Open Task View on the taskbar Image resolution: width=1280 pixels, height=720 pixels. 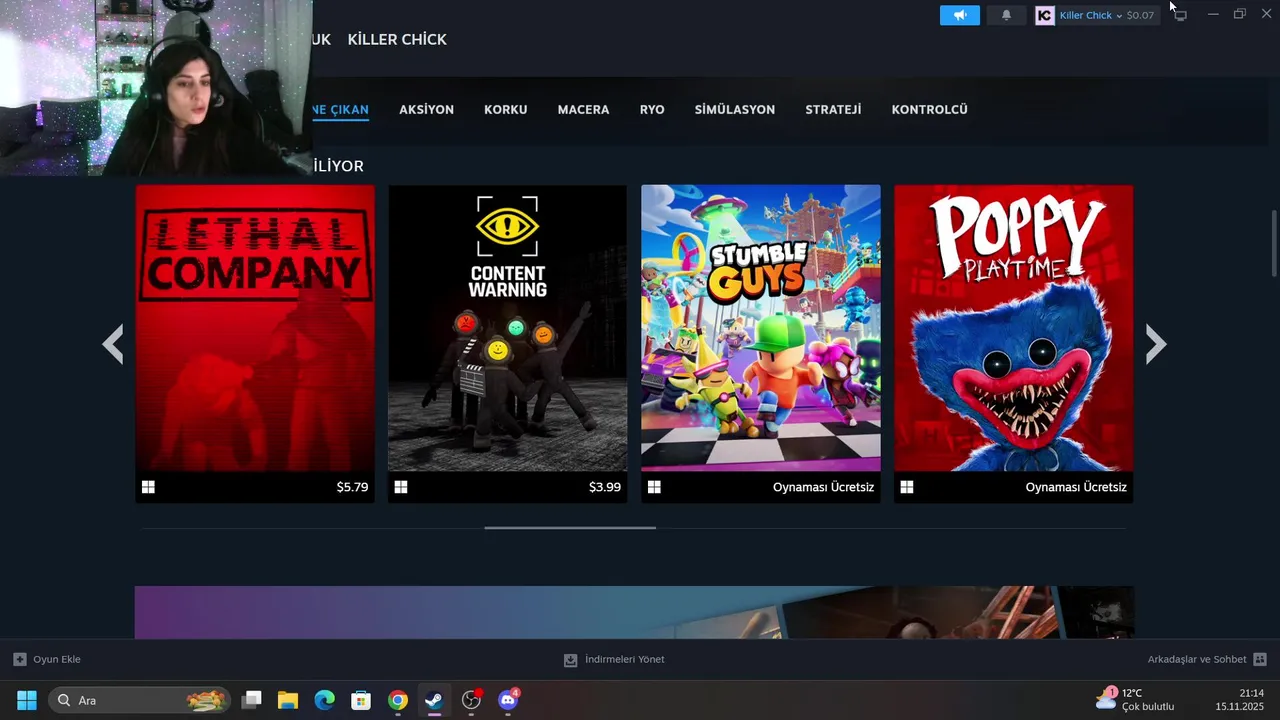252,700
